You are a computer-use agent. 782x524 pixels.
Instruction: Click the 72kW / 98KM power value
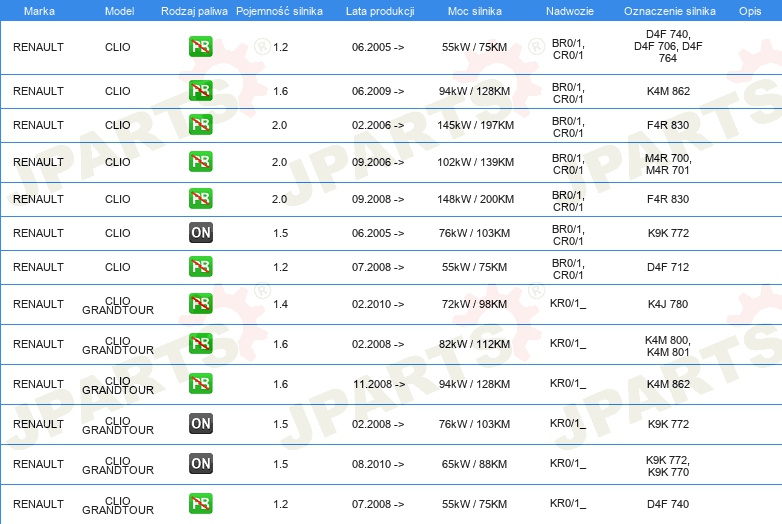pos(474,304)
